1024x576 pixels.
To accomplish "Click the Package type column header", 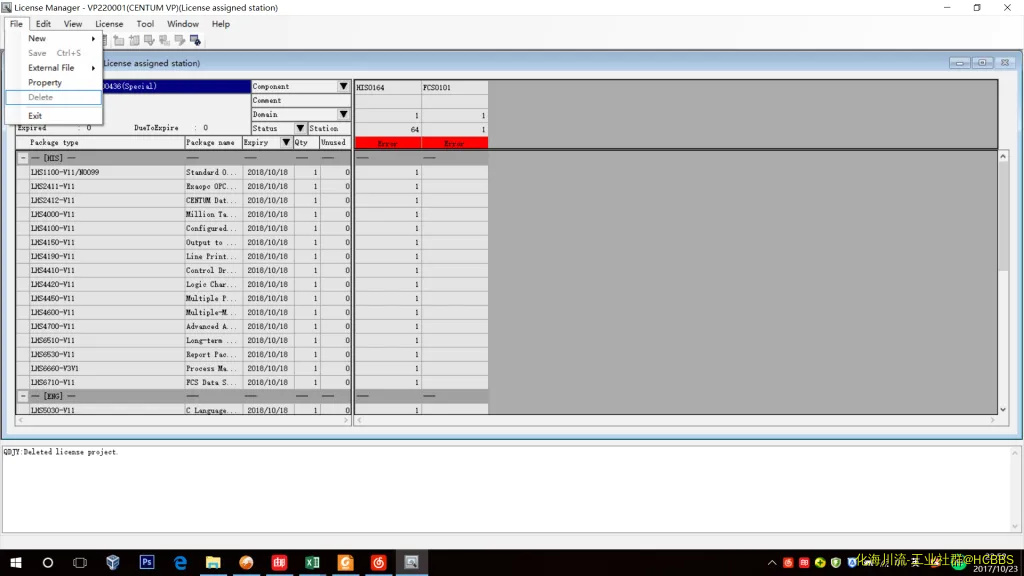I will pyautogui.click(x=101, y=142).
